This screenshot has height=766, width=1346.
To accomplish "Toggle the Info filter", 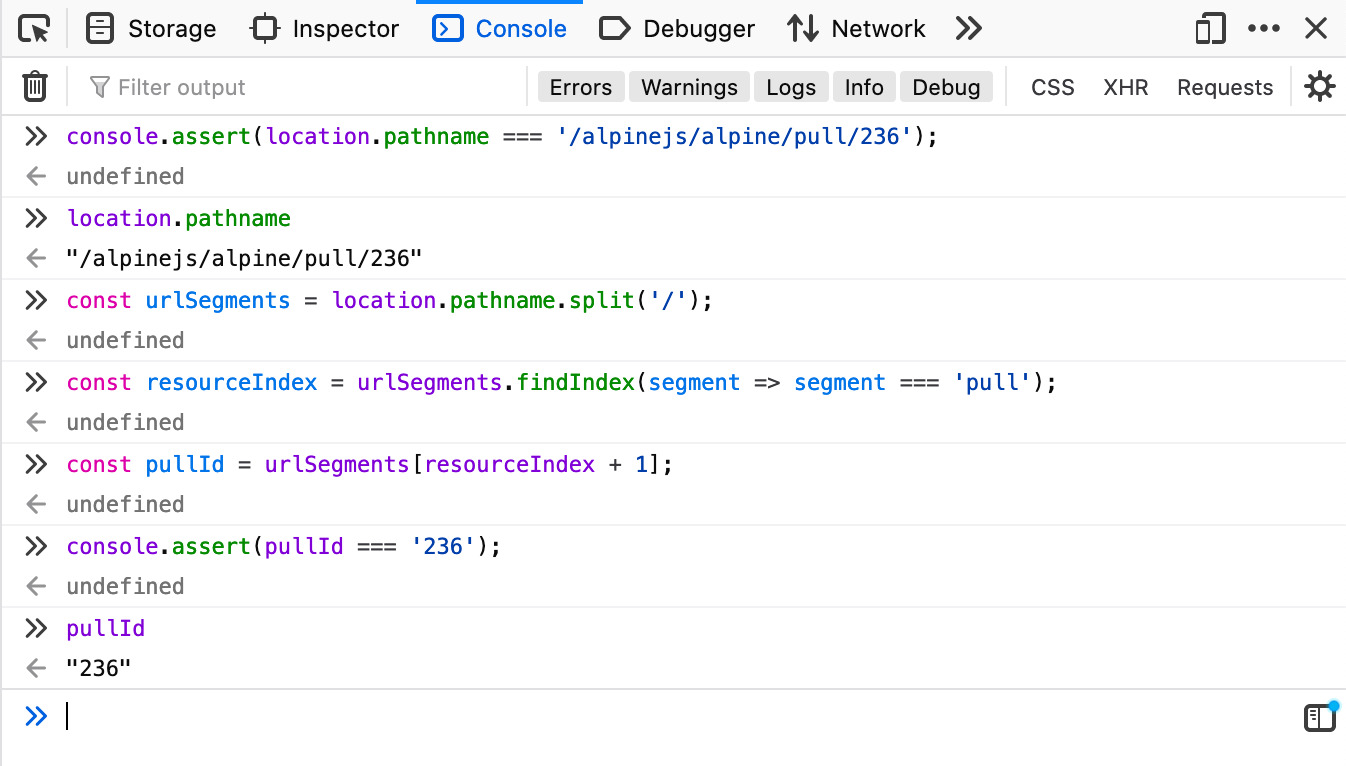I will point(863,88).
